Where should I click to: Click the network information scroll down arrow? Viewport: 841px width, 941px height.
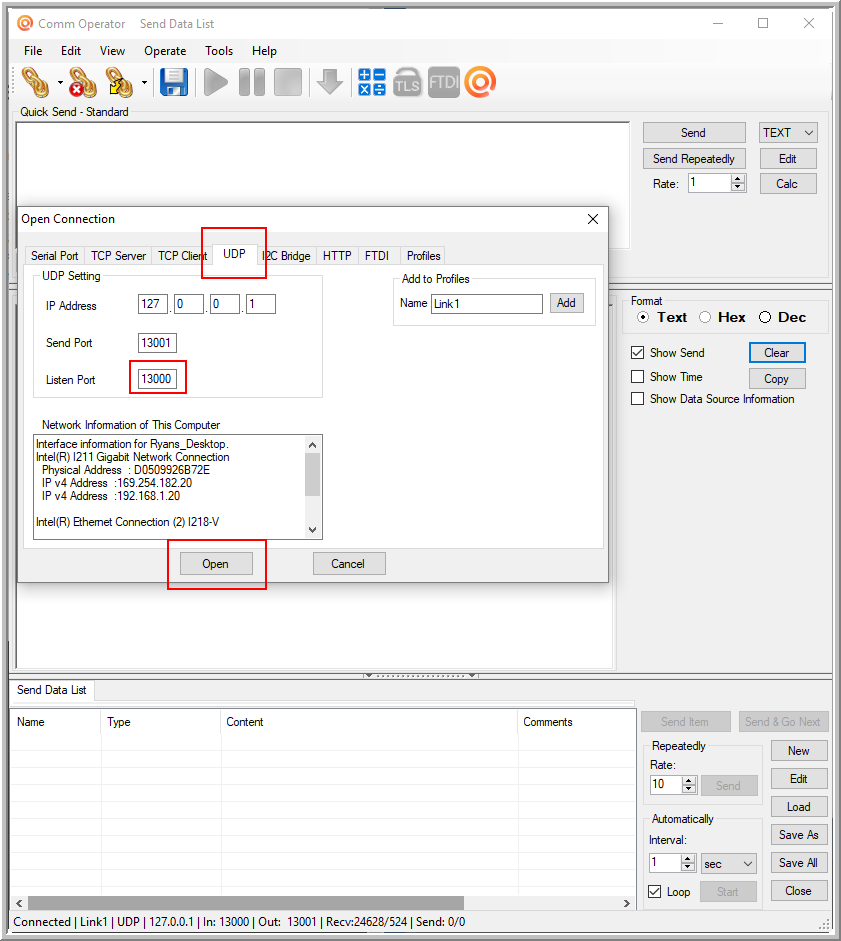point(313,530)
